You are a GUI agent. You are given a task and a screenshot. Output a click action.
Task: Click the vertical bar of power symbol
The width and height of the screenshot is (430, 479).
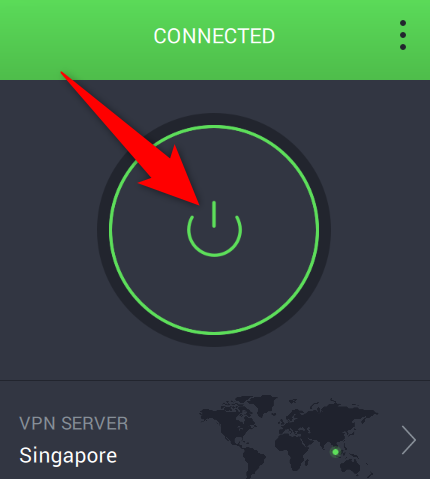[214, 214]
